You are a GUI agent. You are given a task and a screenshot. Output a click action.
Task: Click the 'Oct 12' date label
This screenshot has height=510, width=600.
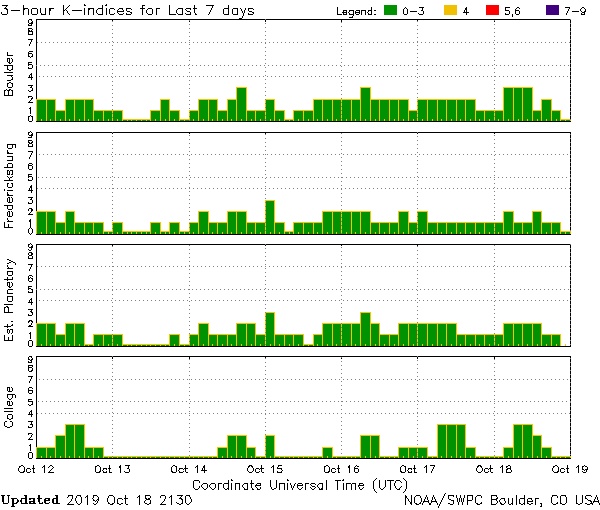point(36,469)
